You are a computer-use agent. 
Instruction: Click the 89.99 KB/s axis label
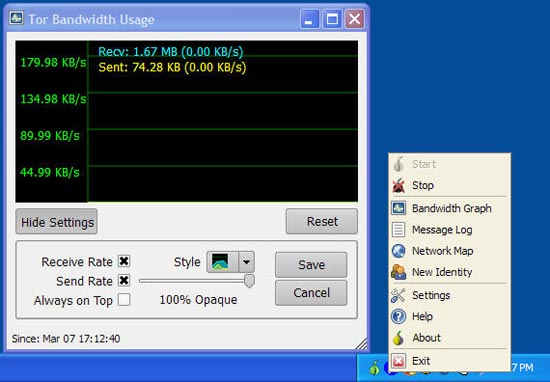click(x=50, y=136)
